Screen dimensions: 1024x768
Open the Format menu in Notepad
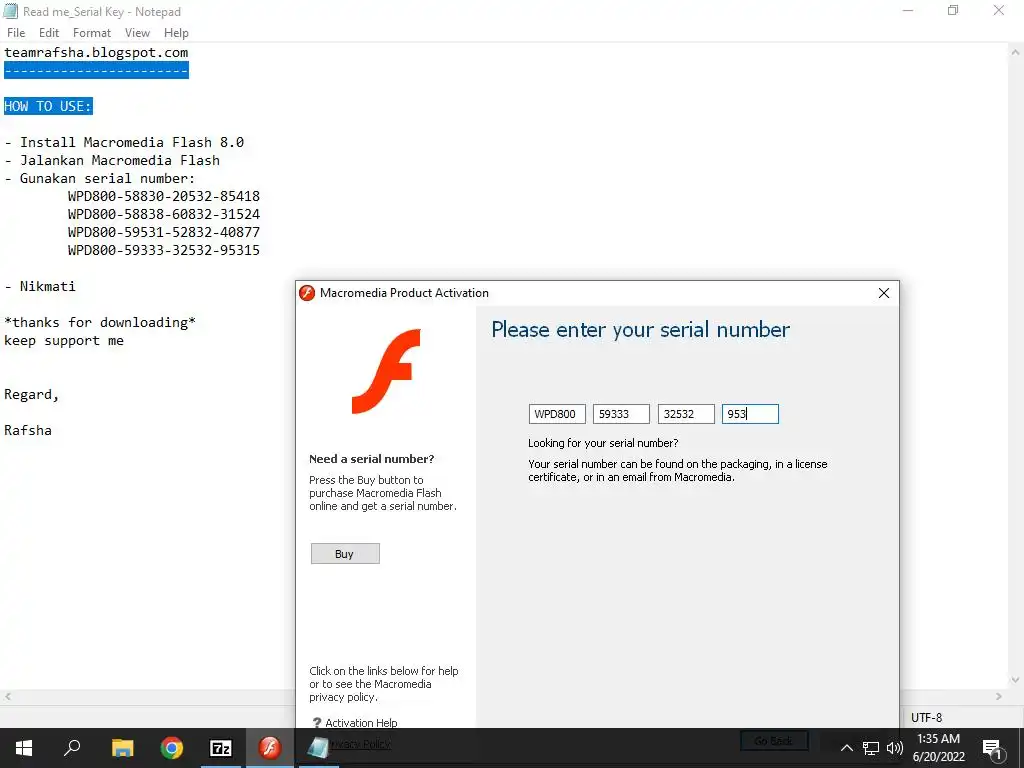[x=91, y=33]
